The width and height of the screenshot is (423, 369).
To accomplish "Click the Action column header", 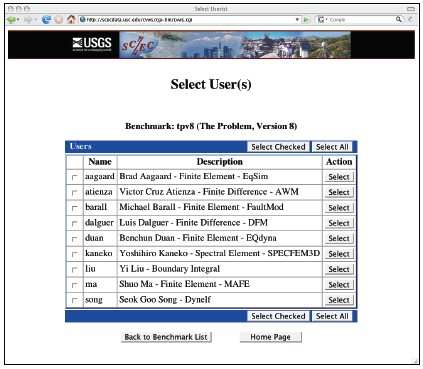I will coord(339,162).
